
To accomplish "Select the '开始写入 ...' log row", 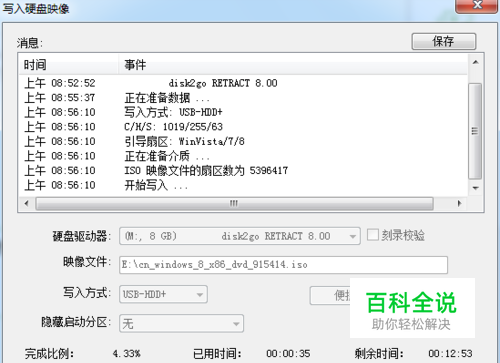I will tap(244, 185).
